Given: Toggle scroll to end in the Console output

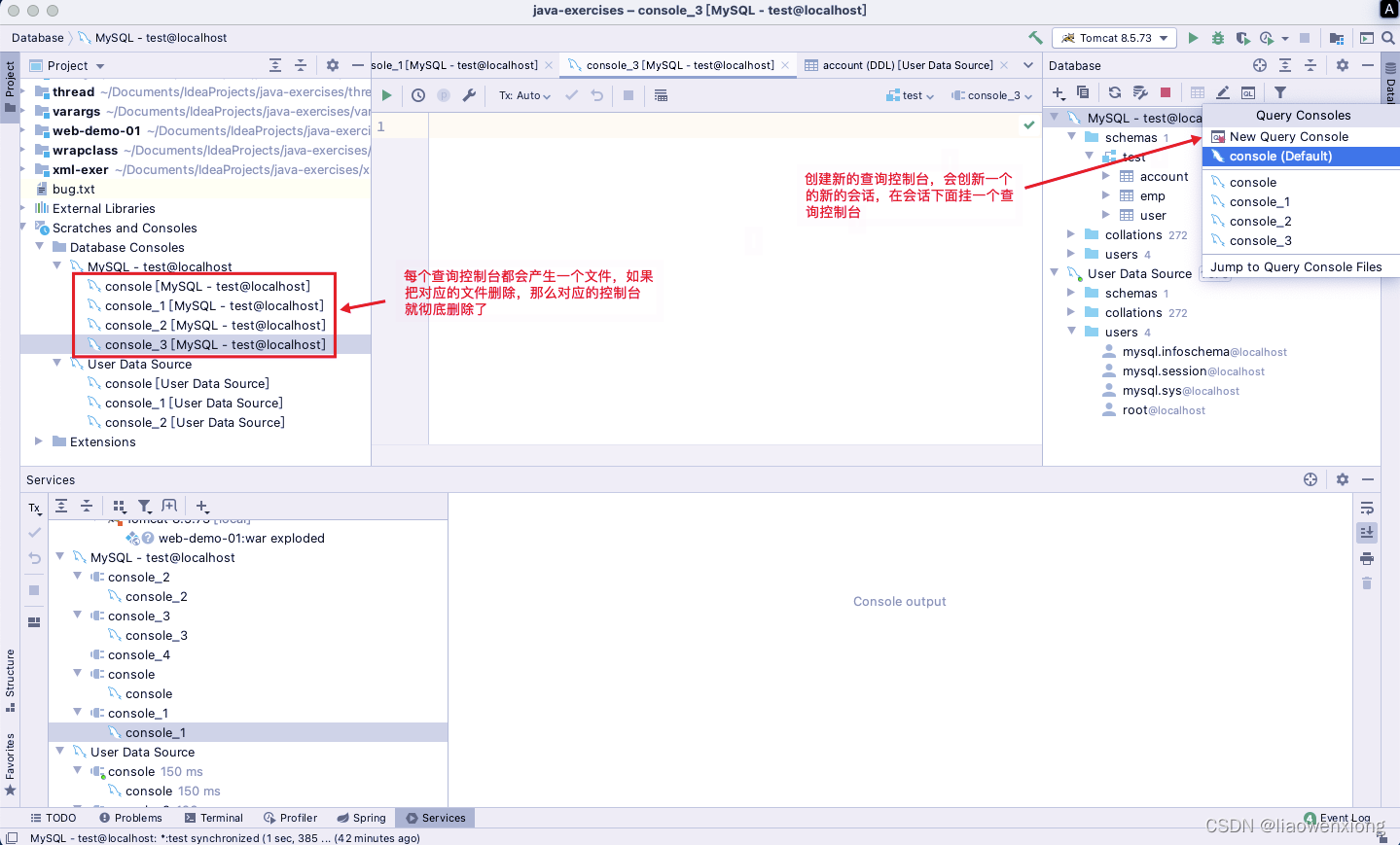Looking at the screenshot, I should point(1367,532).
